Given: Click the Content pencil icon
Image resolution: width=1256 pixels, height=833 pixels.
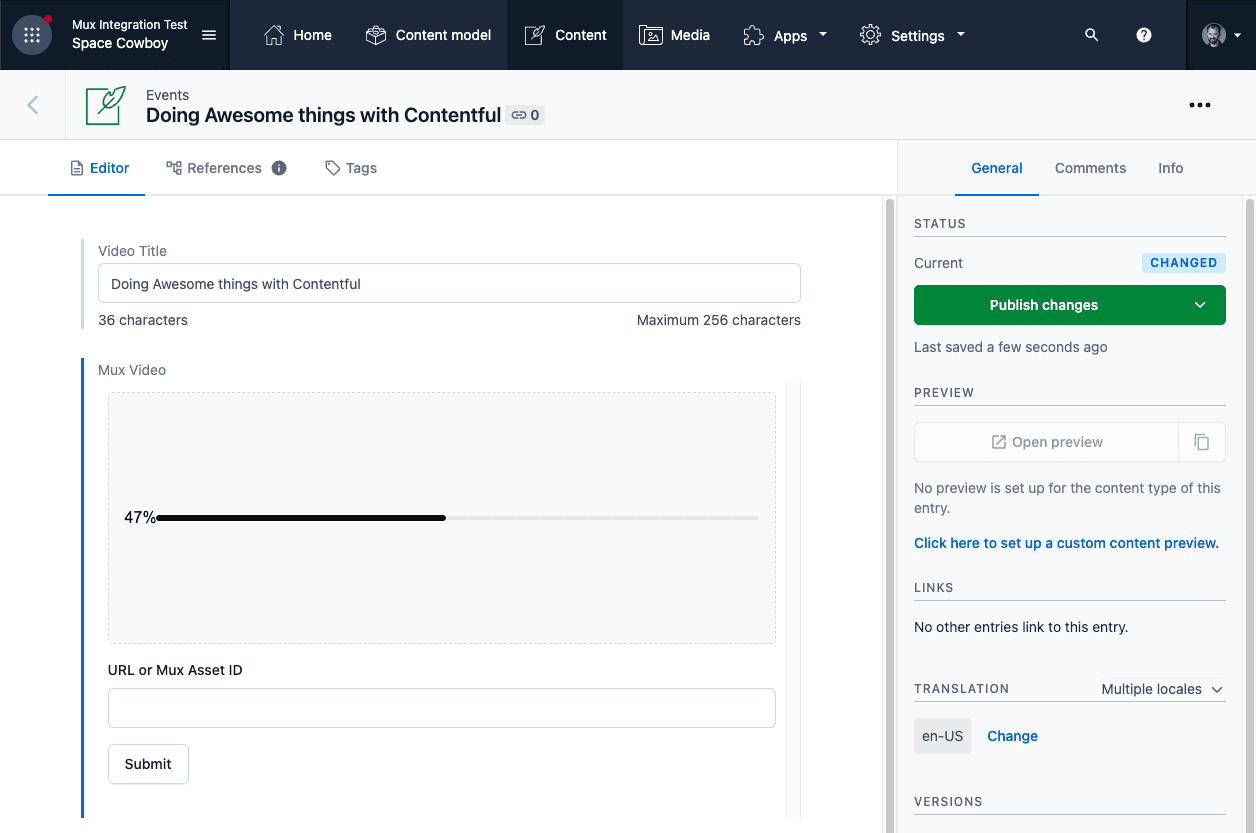Looking at the screenshot, I should (x=535, y=35).
